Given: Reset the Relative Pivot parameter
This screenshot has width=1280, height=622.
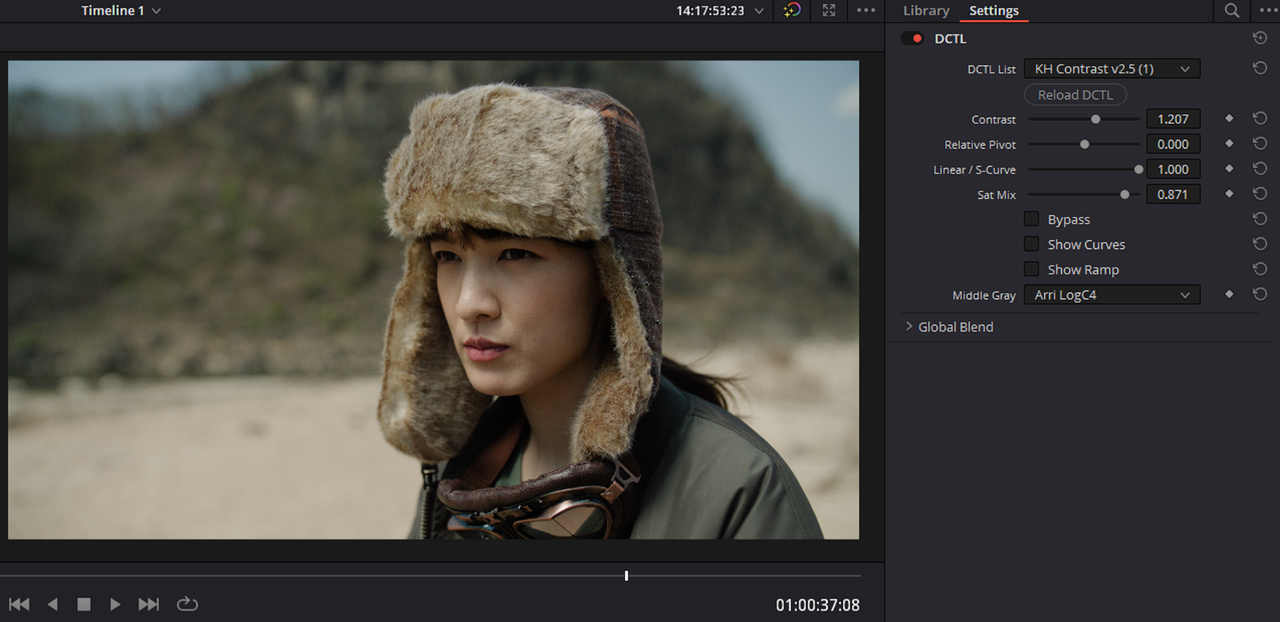Looking at the screenshot, I should coord(1260,144).
